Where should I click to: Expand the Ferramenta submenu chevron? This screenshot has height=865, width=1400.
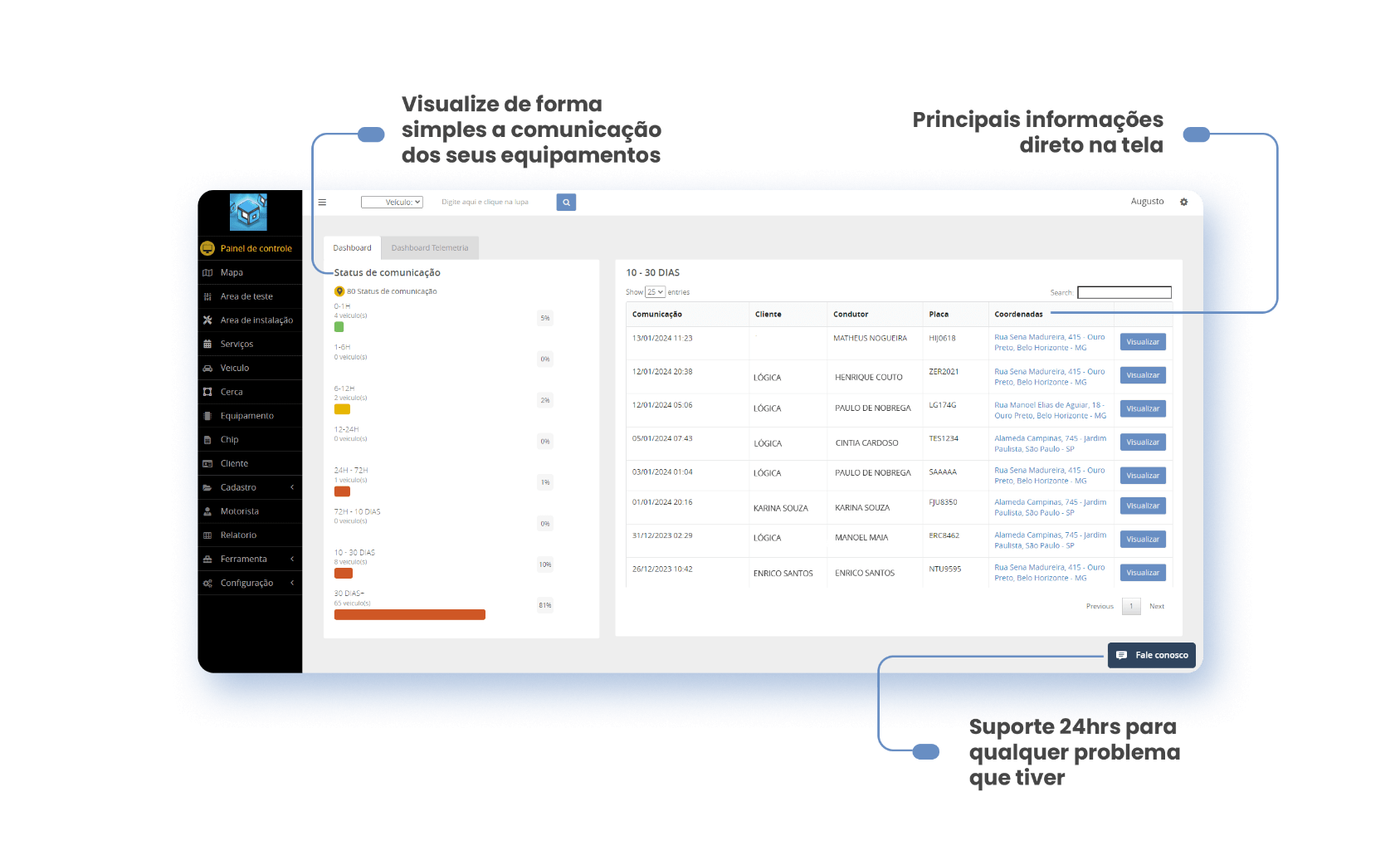point(292,559)
